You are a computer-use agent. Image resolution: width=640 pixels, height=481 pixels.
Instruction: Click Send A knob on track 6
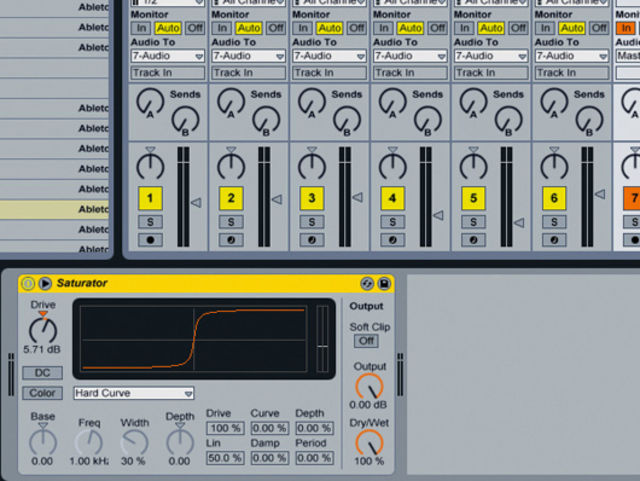[554, 102]
